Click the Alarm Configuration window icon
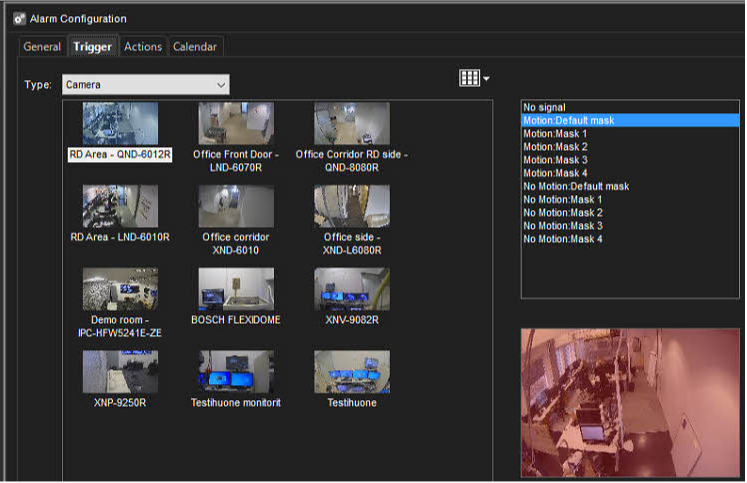This screenshot has height=483, width=747. tap(18, 18)
